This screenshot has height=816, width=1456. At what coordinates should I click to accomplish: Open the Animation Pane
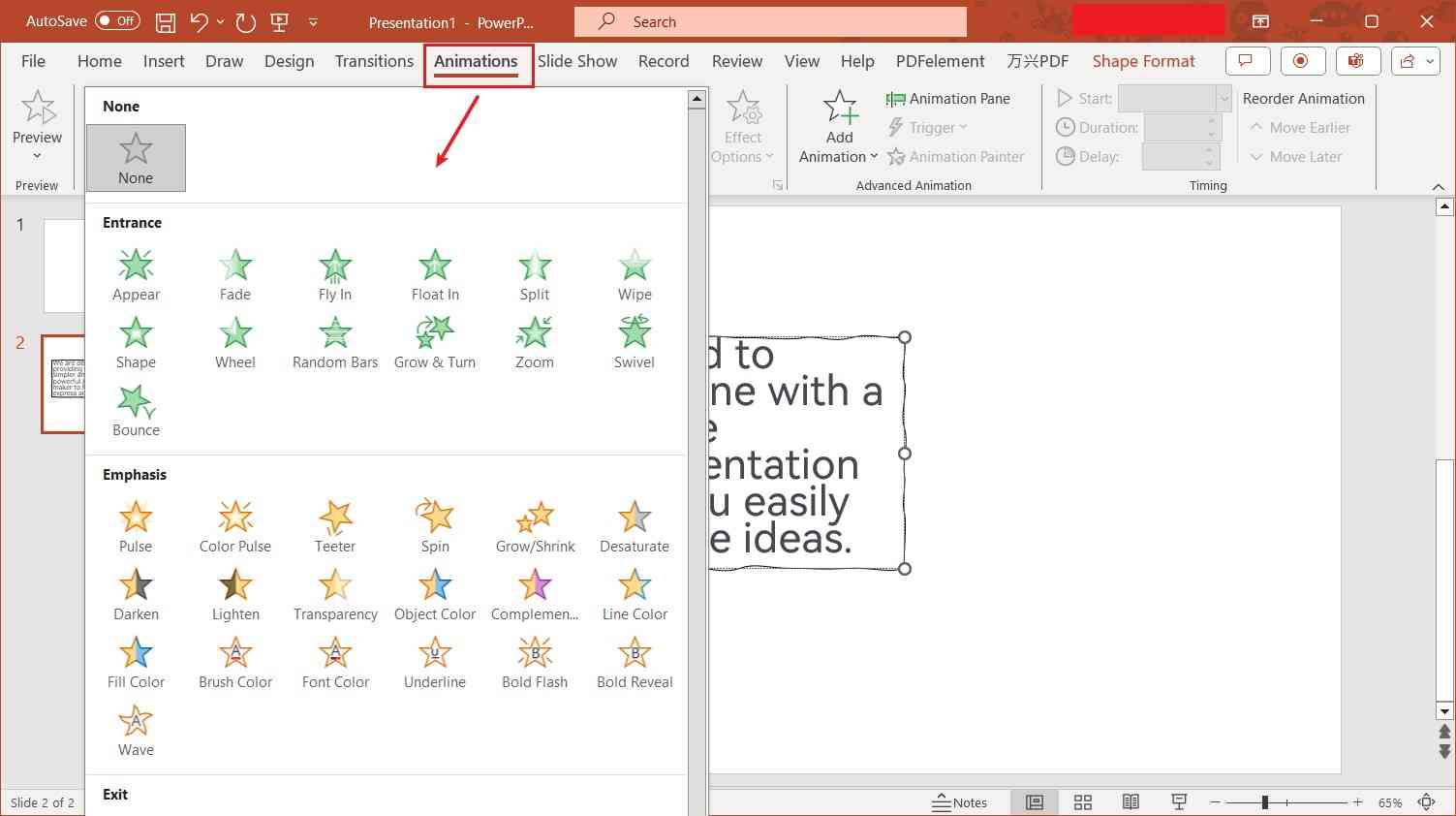948,98
